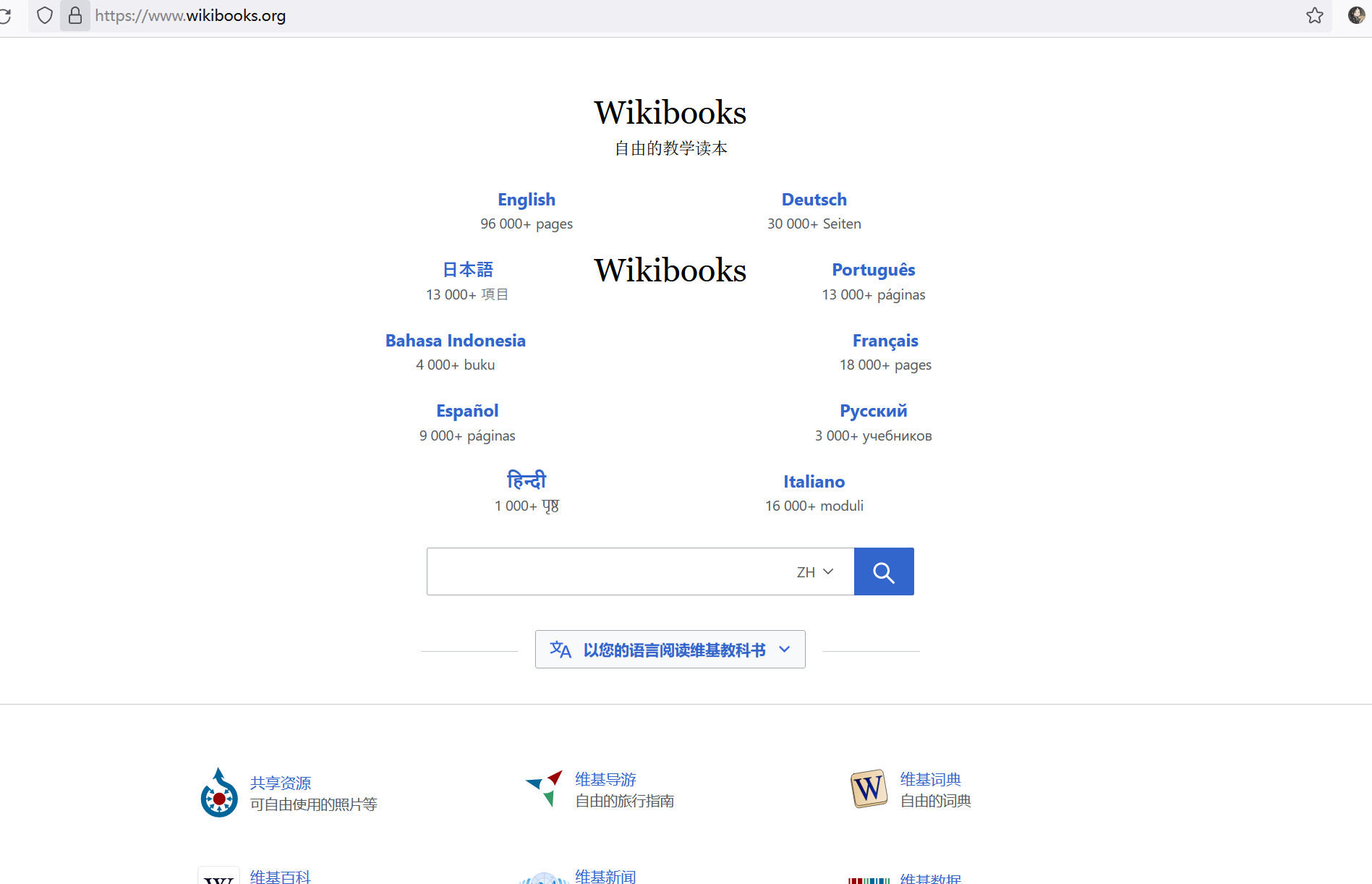
Task: Select the Bahasa Indonesia edition link
Action: pyautogui.click(x=456, y=341)
